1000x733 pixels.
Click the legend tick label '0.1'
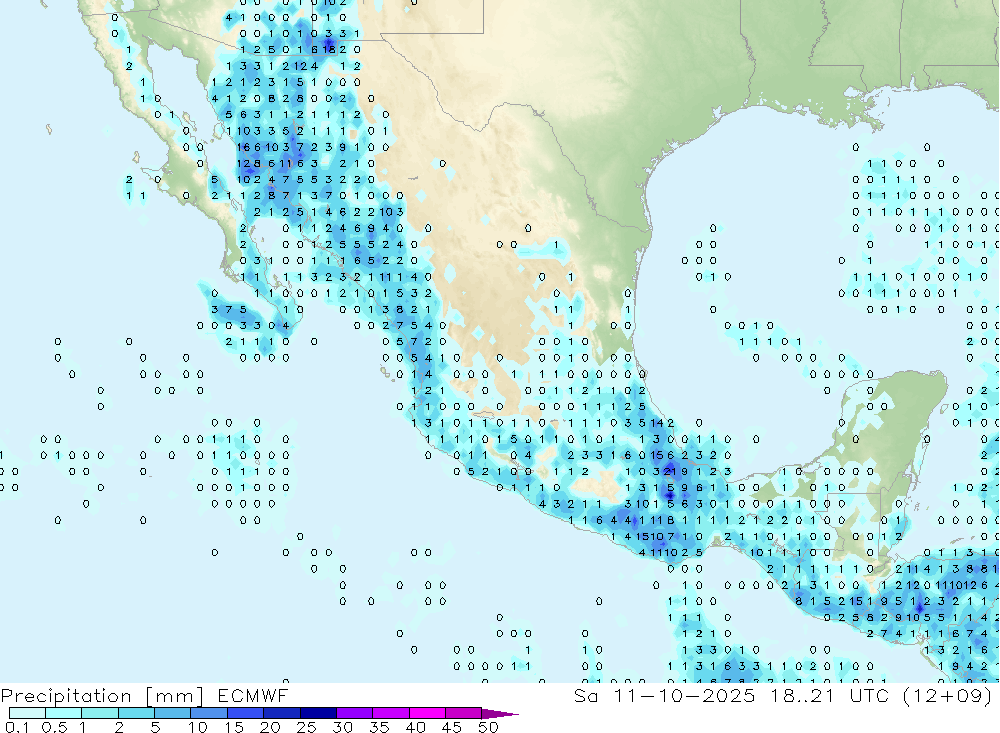(17, 727)
